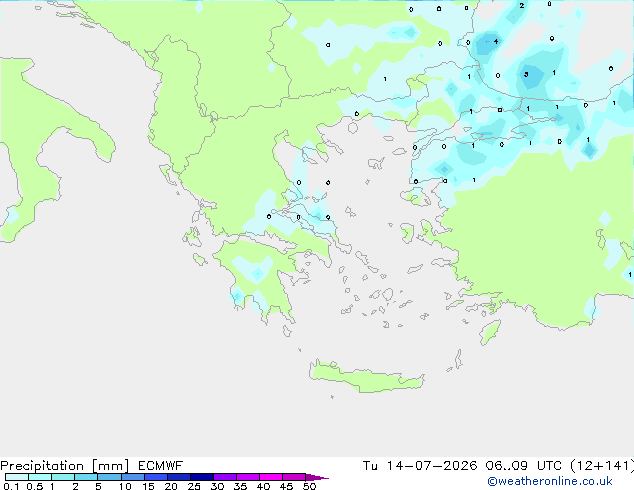This screenshot has height=490, width=634.
Task: Click the '50' legend scale label
Action: (309, 486)
